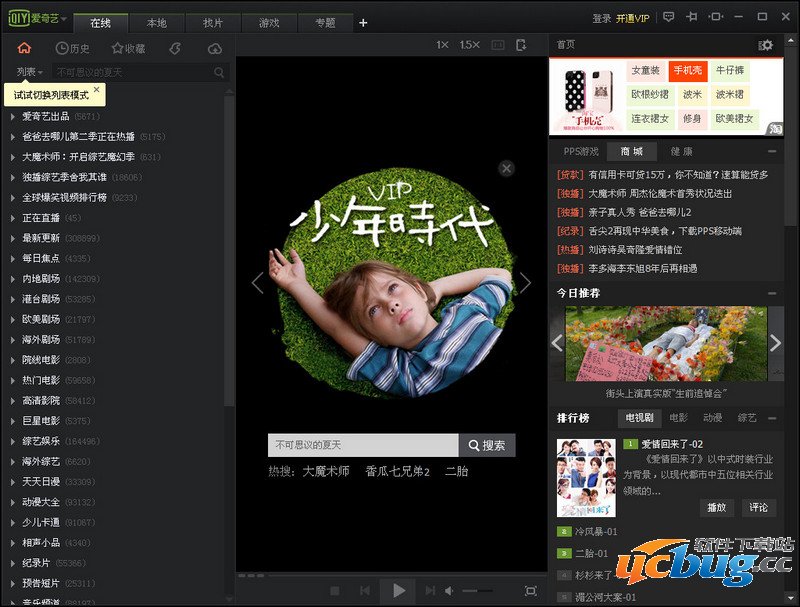800x607 pixels.
Task: Go to the home icon in sidebar
Action: tap(24, 48)
